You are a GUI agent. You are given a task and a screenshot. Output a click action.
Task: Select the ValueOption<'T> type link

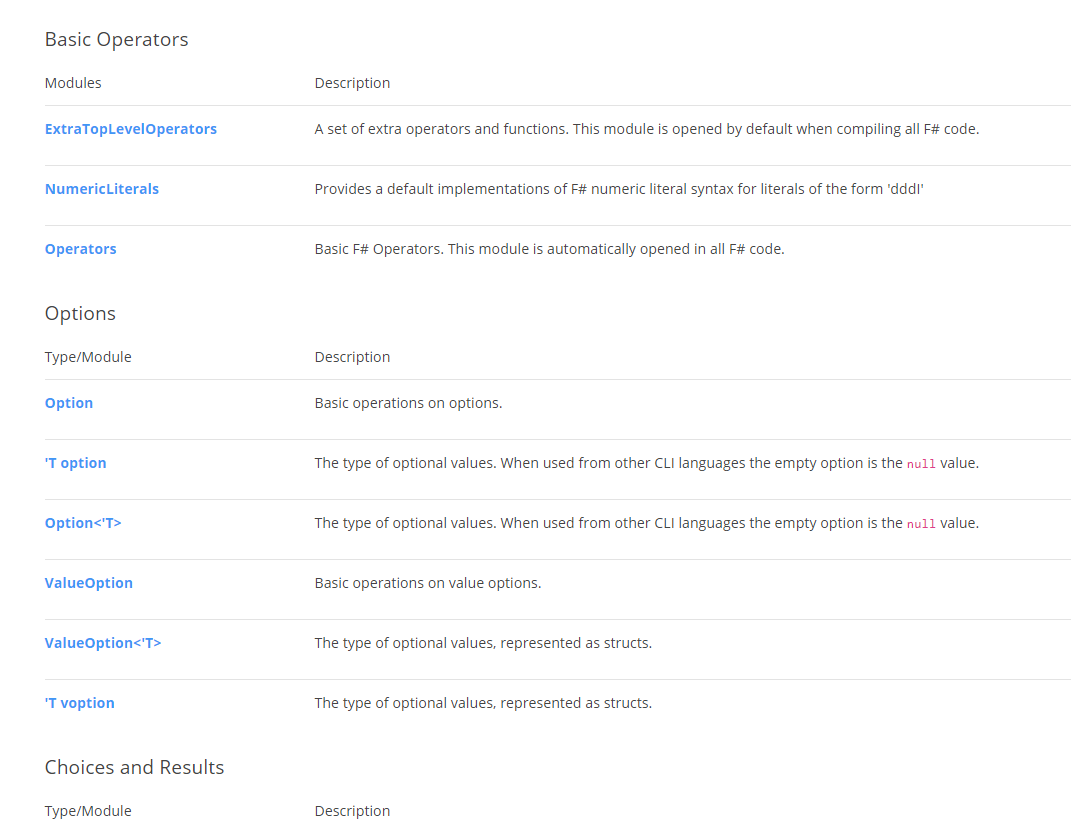coord(103,643)
